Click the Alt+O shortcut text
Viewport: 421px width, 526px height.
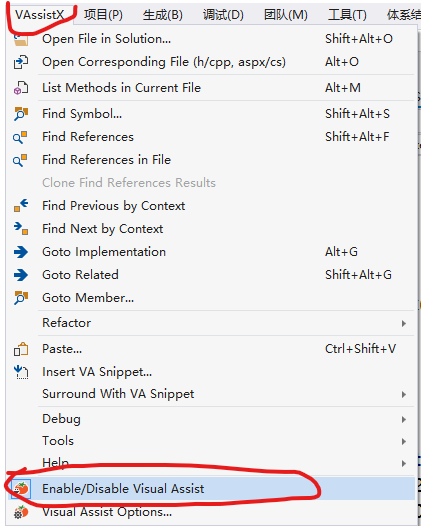[342, 62]
